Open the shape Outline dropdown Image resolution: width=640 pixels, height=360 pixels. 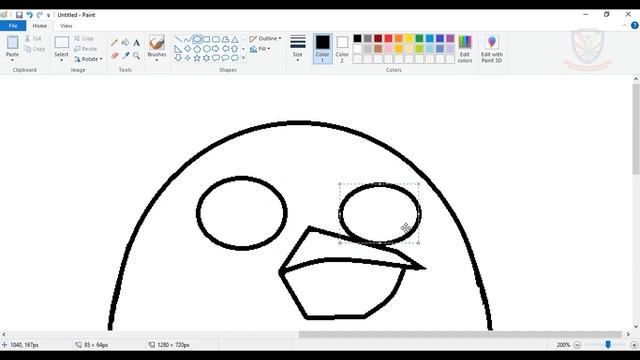pos(265,38)
